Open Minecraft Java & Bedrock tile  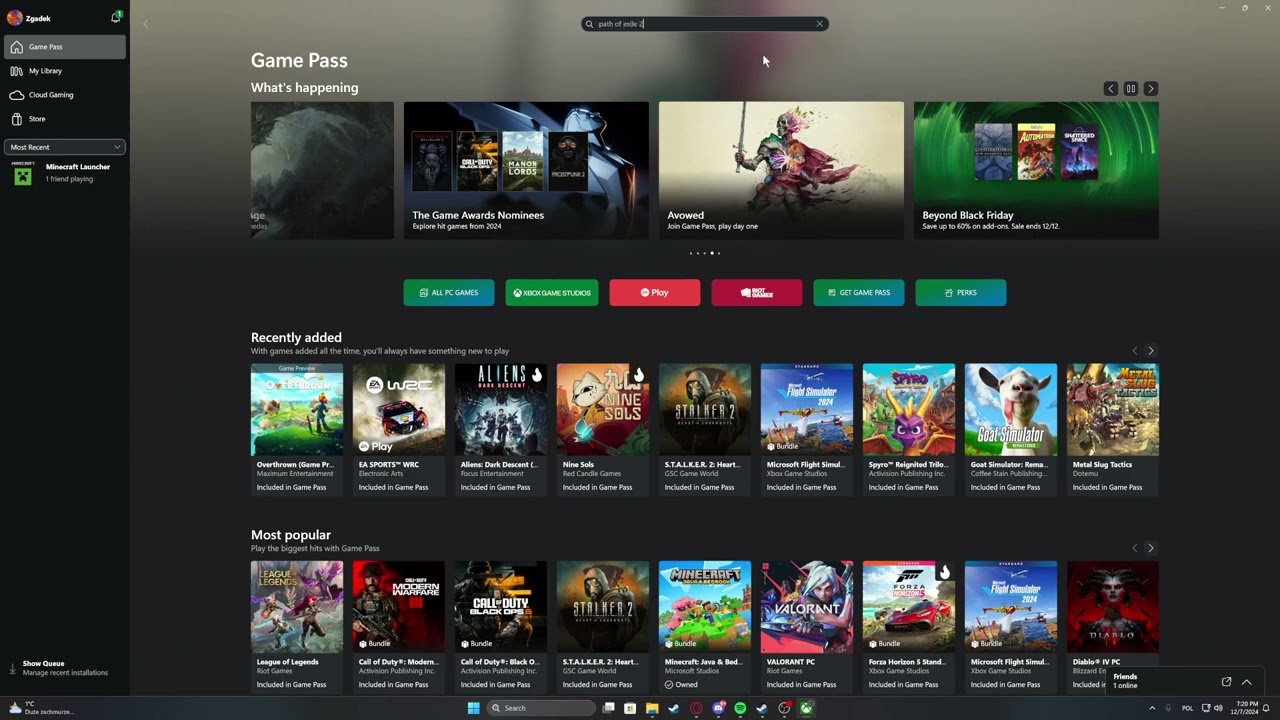(705, 626)
